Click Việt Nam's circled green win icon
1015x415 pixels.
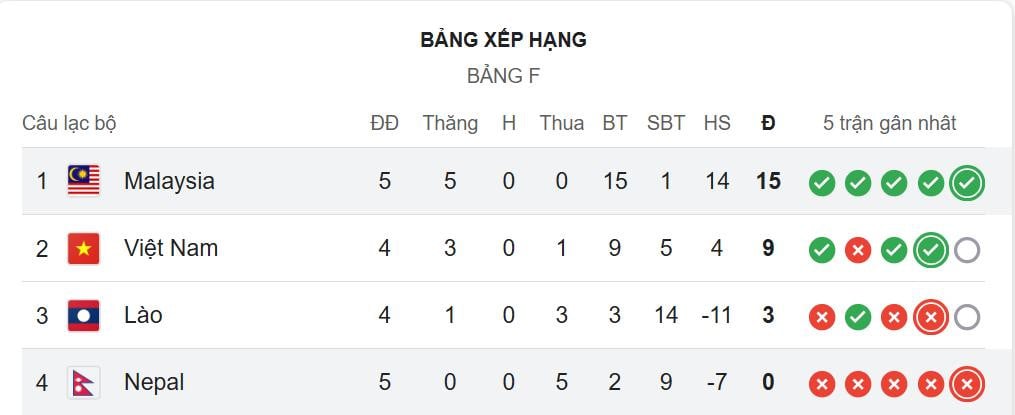[x=930, y=250]
